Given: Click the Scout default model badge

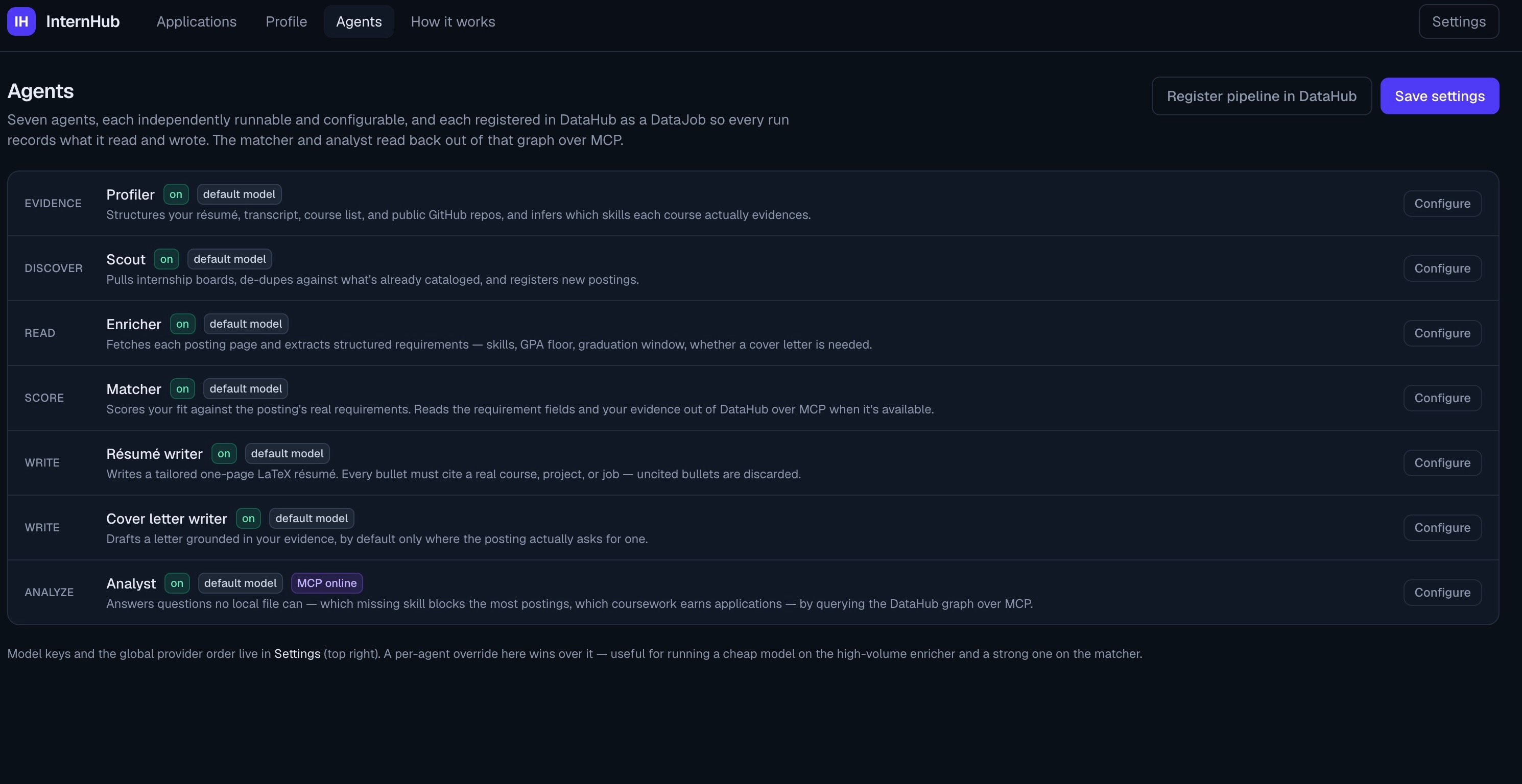Looking at the screenshot, I should pyautogui.click(x=230, y=259).
